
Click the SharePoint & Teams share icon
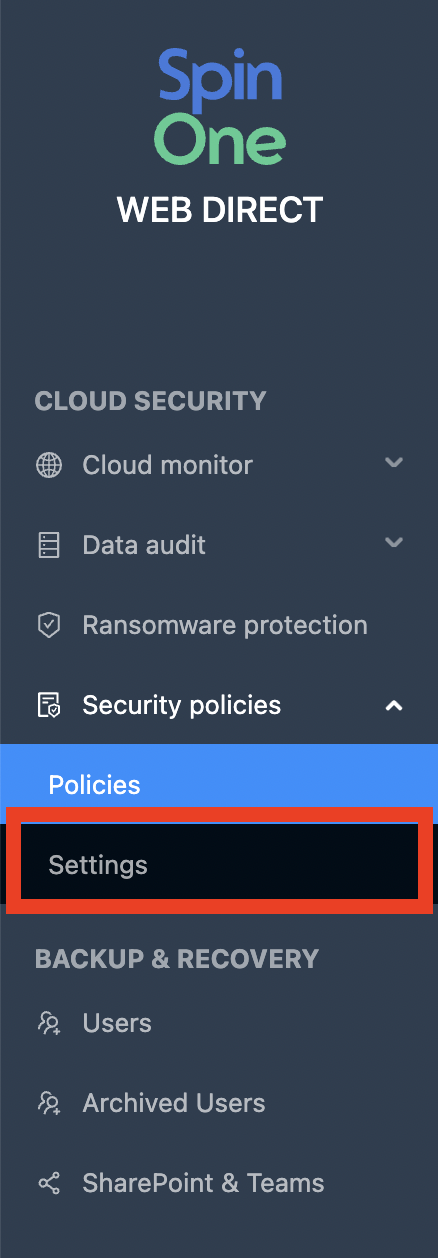[x=48, y=1183]
